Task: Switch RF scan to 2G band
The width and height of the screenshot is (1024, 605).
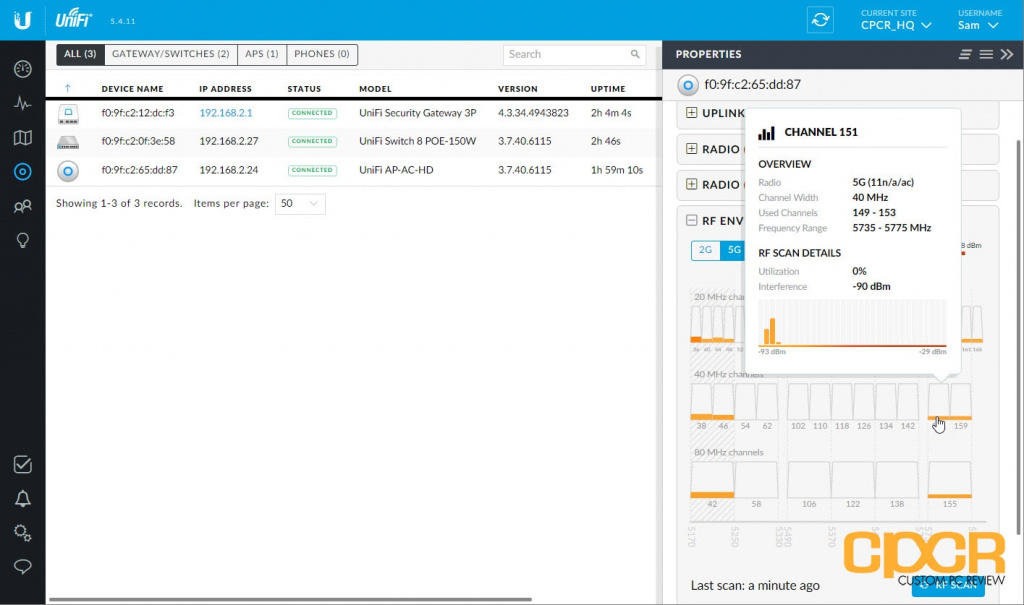Action: pos(705,250)
